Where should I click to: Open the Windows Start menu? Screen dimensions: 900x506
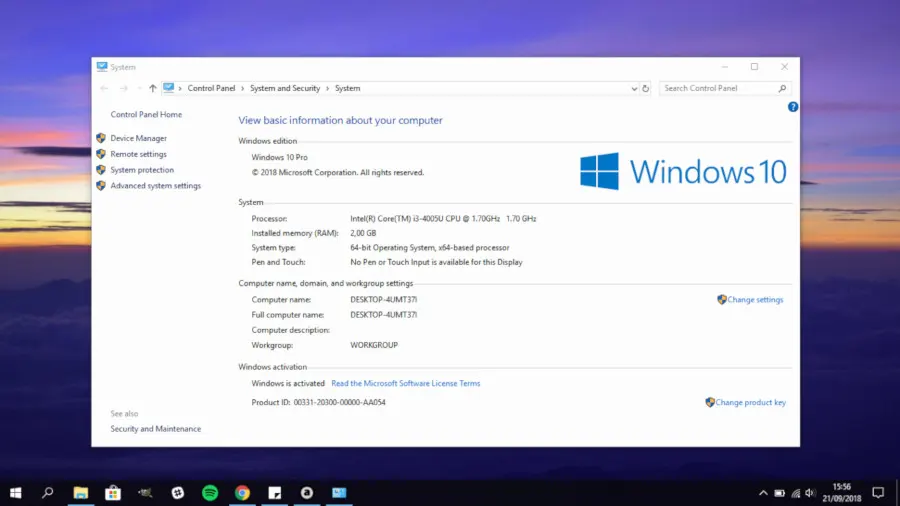point(15,493)
